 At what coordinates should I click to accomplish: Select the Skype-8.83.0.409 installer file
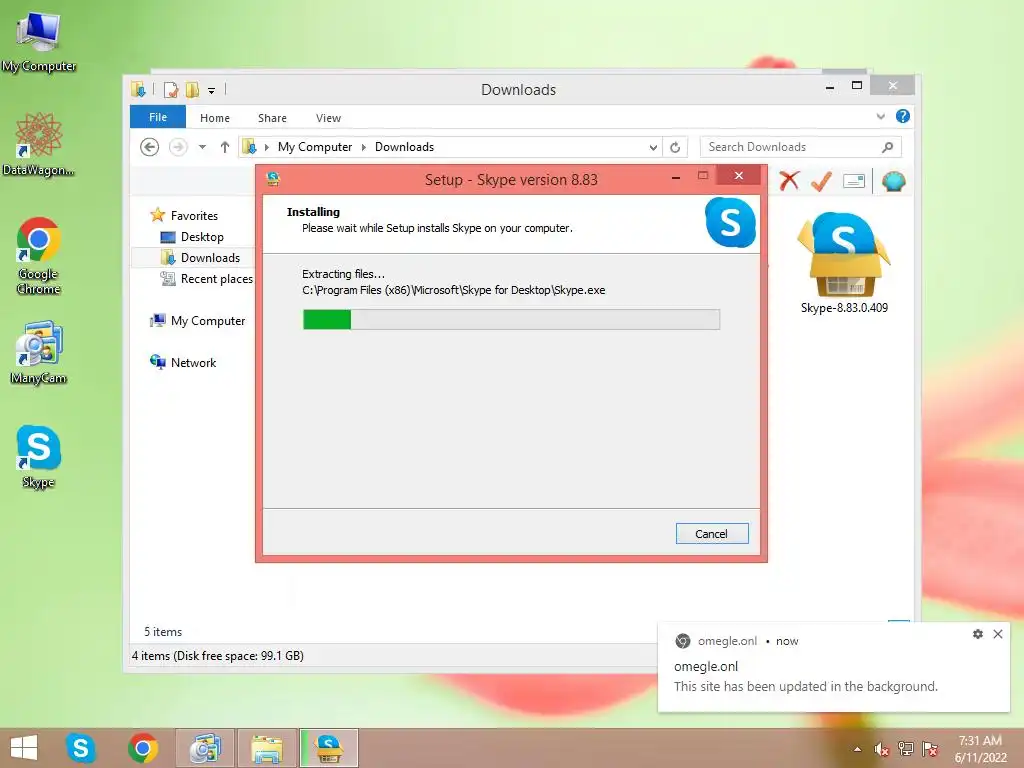click(844, 263)
